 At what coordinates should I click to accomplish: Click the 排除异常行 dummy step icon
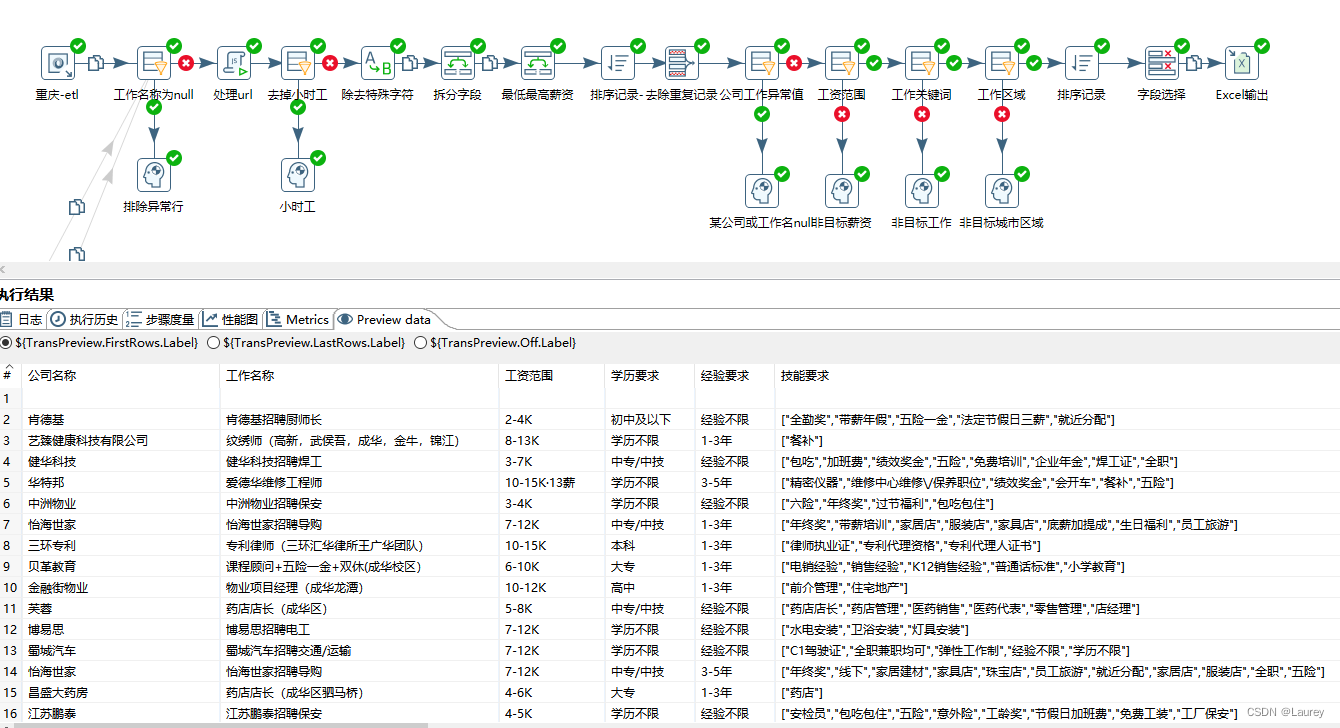coord(153,173)
